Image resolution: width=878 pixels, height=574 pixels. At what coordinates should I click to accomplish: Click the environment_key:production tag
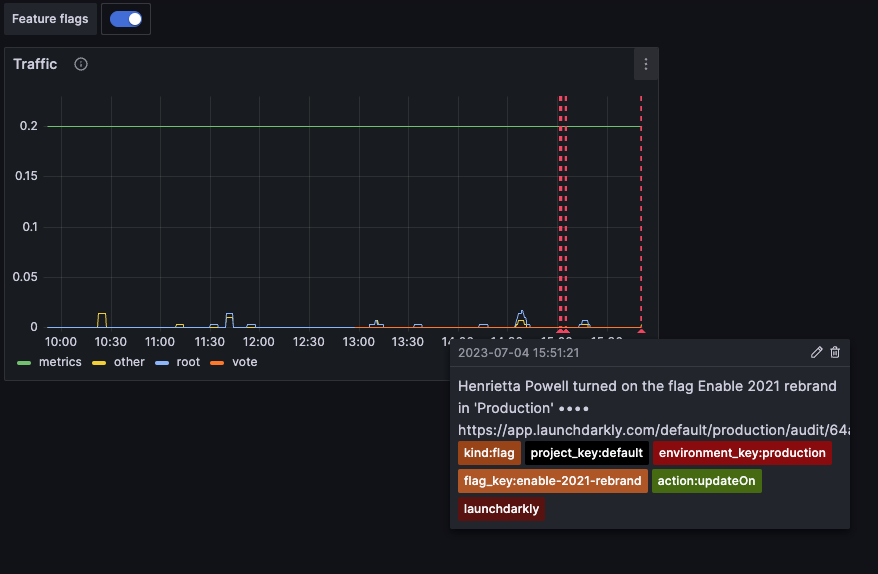(x=742, y=453)
